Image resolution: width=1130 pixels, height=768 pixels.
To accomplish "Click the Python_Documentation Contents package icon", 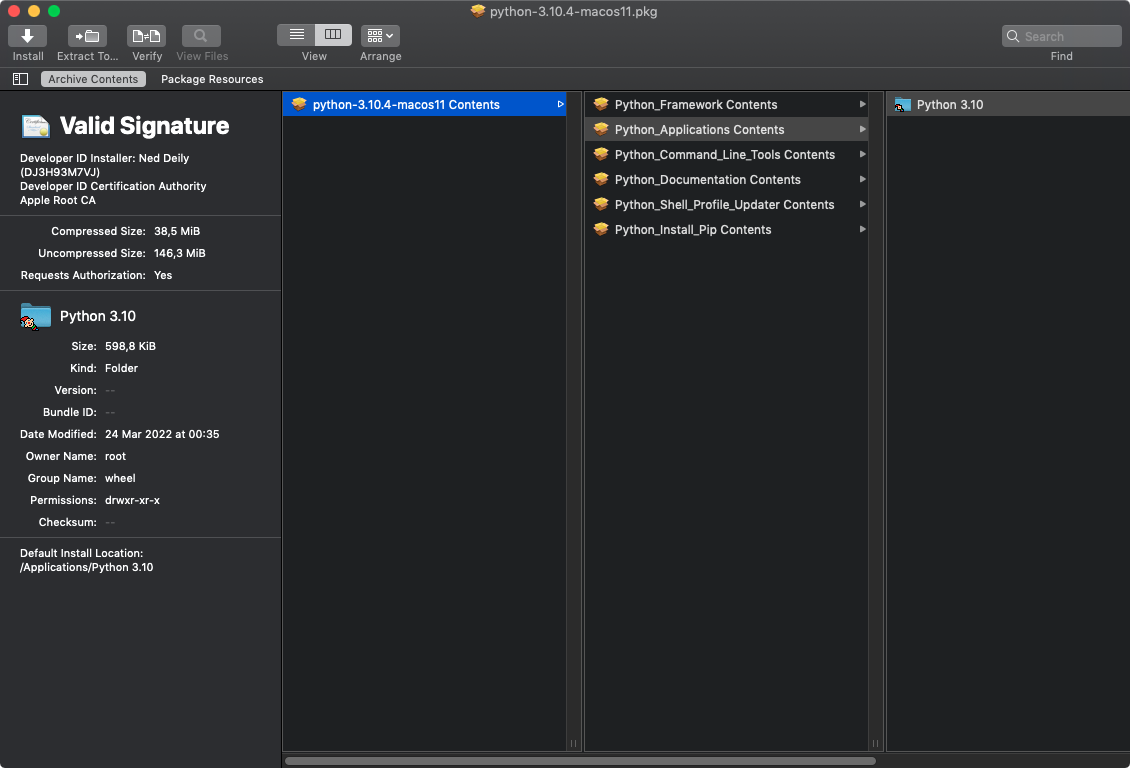I will (x=600, y=179).
